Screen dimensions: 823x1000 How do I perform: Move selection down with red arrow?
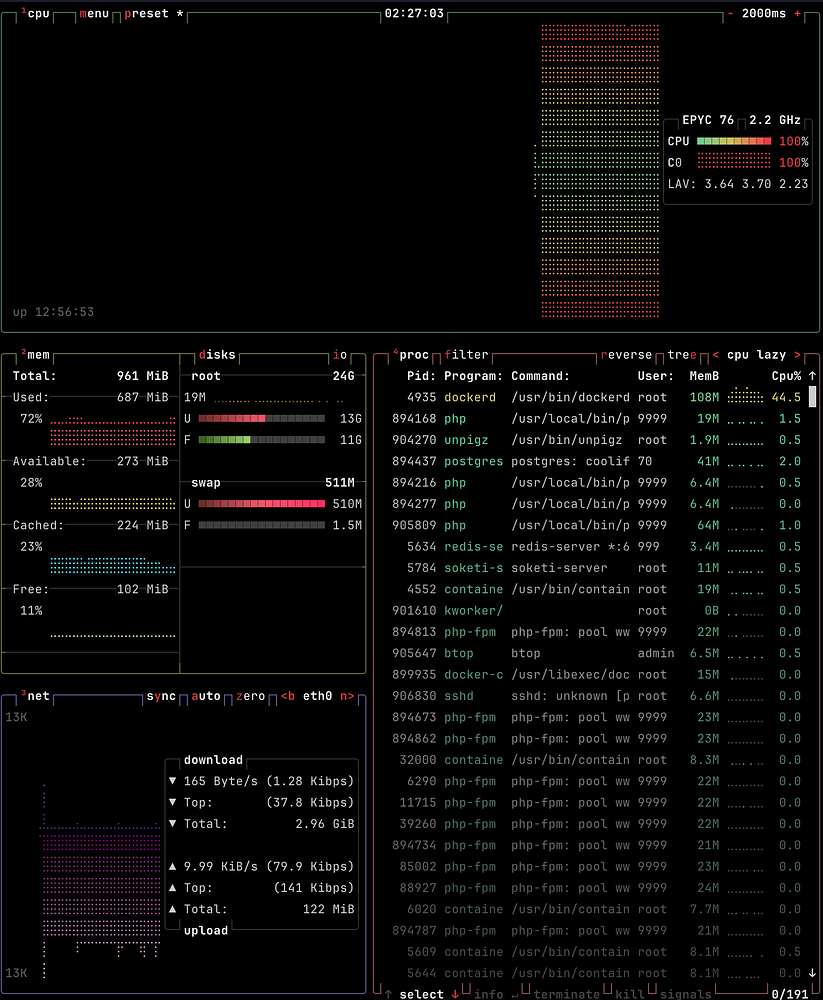click(455, 994)
